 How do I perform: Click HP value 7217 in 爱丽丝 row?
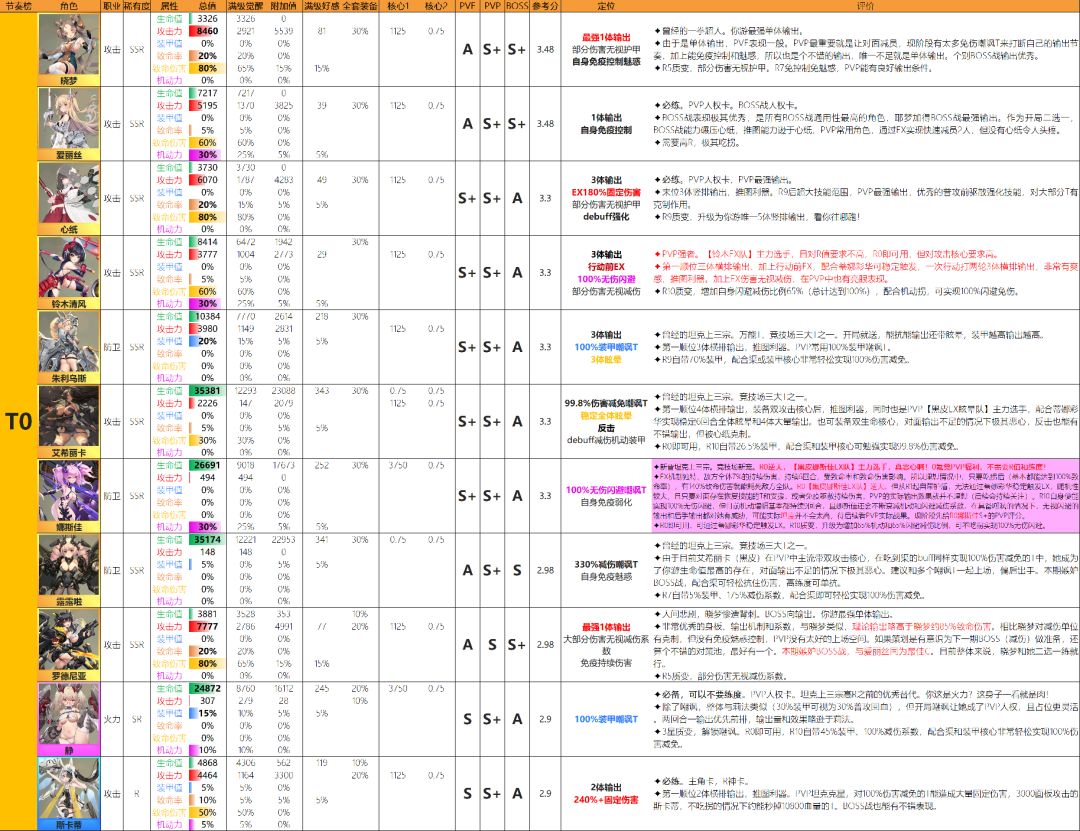[x=207, y=93]
